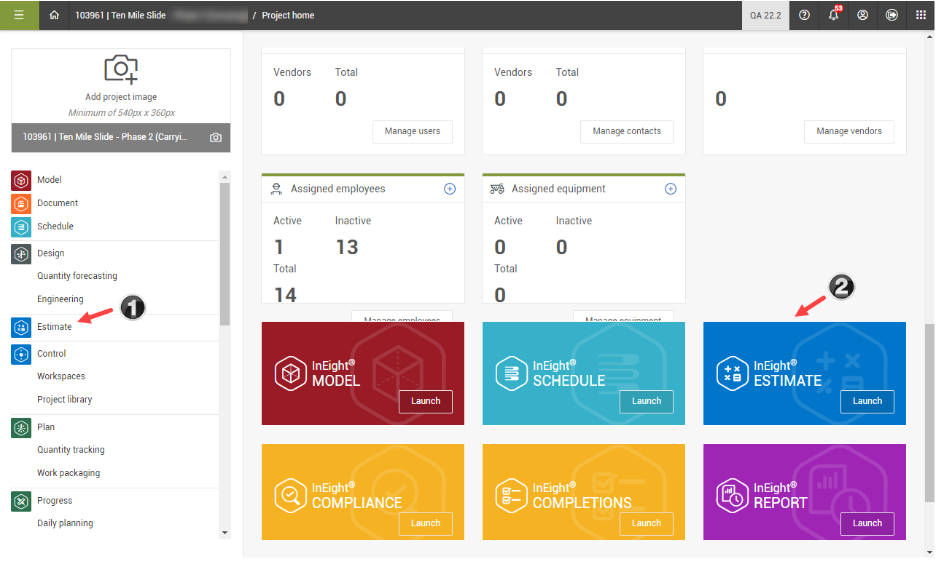Launch InEight Report
936x567 pixels.
tap(867, 523)
